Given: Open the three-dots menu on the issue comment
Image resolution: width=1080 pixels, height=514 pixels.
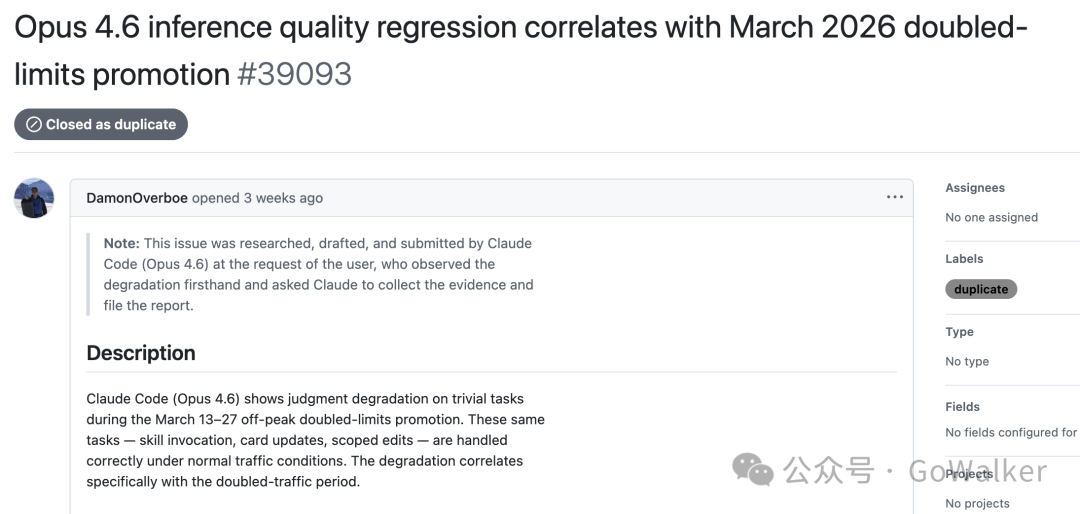Looking at the screenshot, I should point(895,198).
